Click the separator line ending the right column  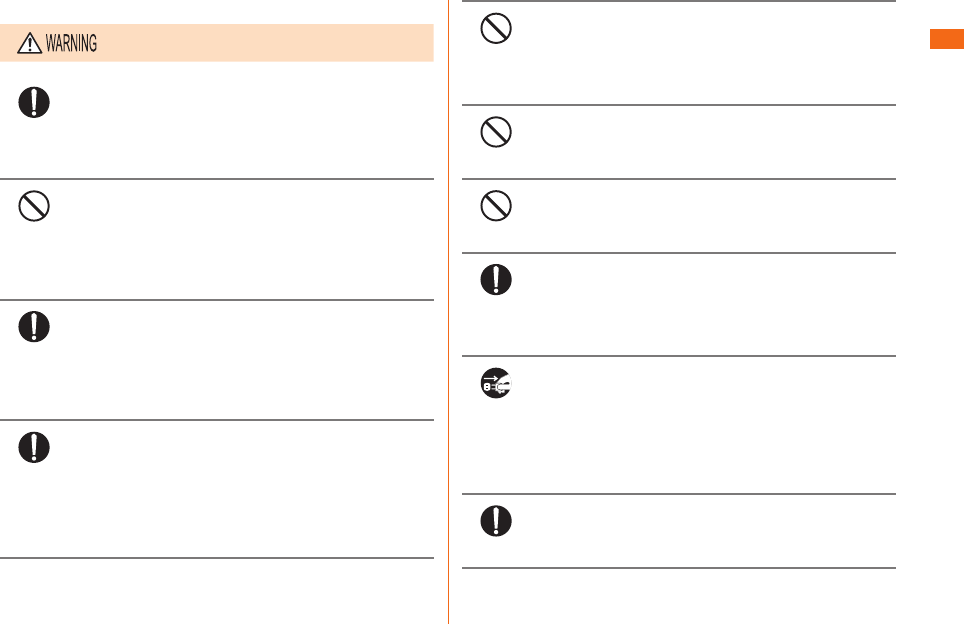tap(679, 567)
